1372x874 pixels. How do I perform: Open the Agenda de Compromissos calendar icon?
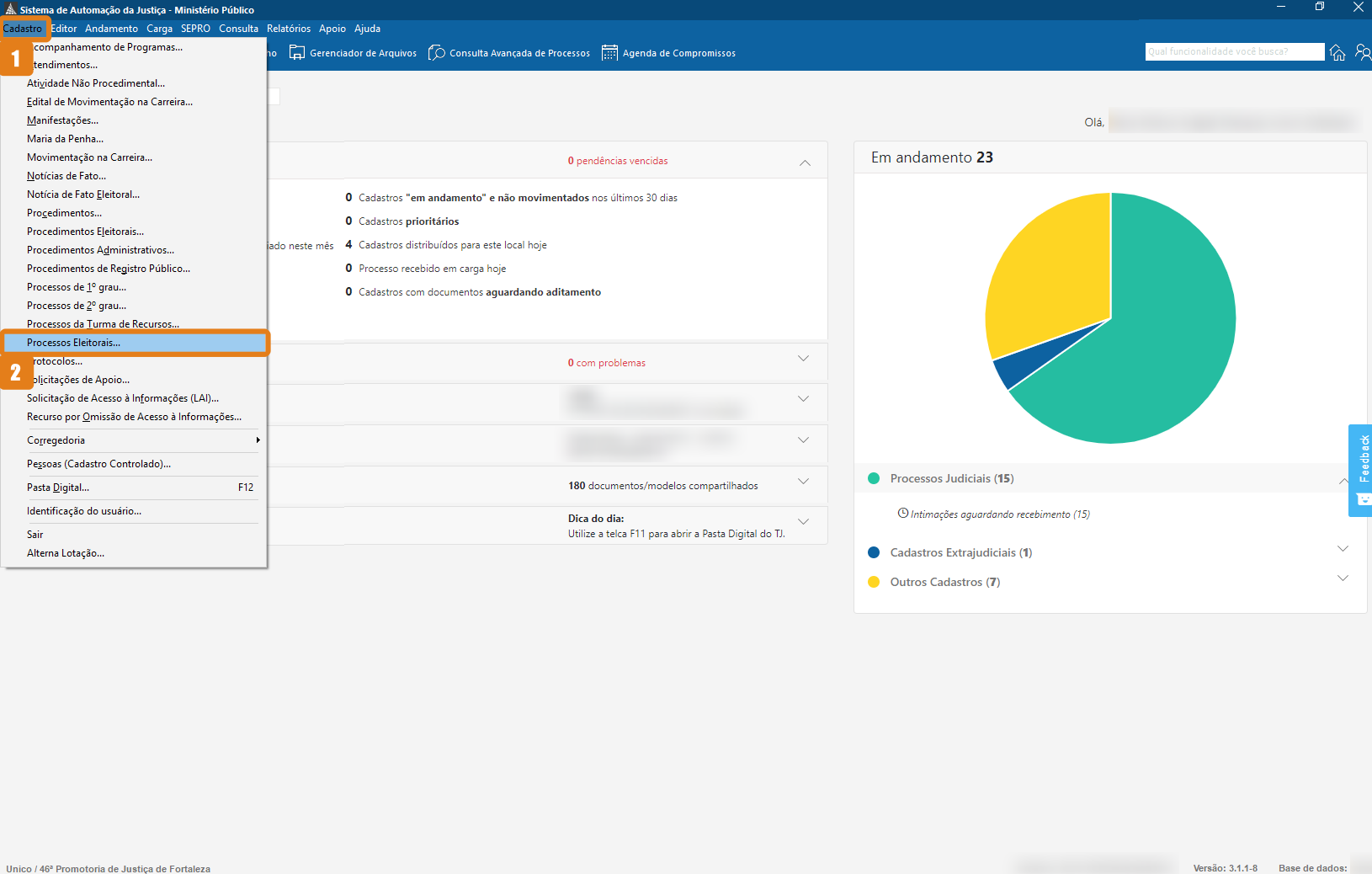tap(609, 53)
